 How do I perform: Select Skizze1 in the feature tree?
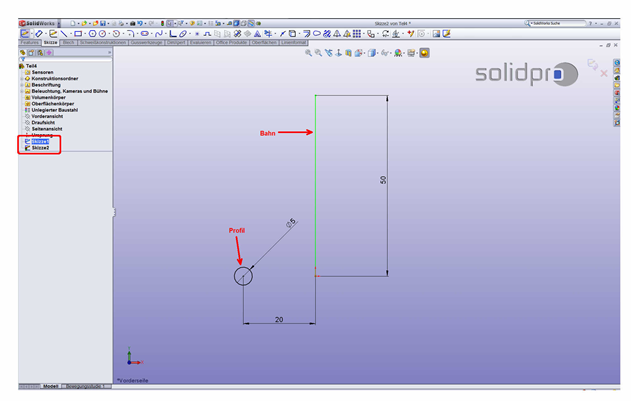click(x=40, y=141)
